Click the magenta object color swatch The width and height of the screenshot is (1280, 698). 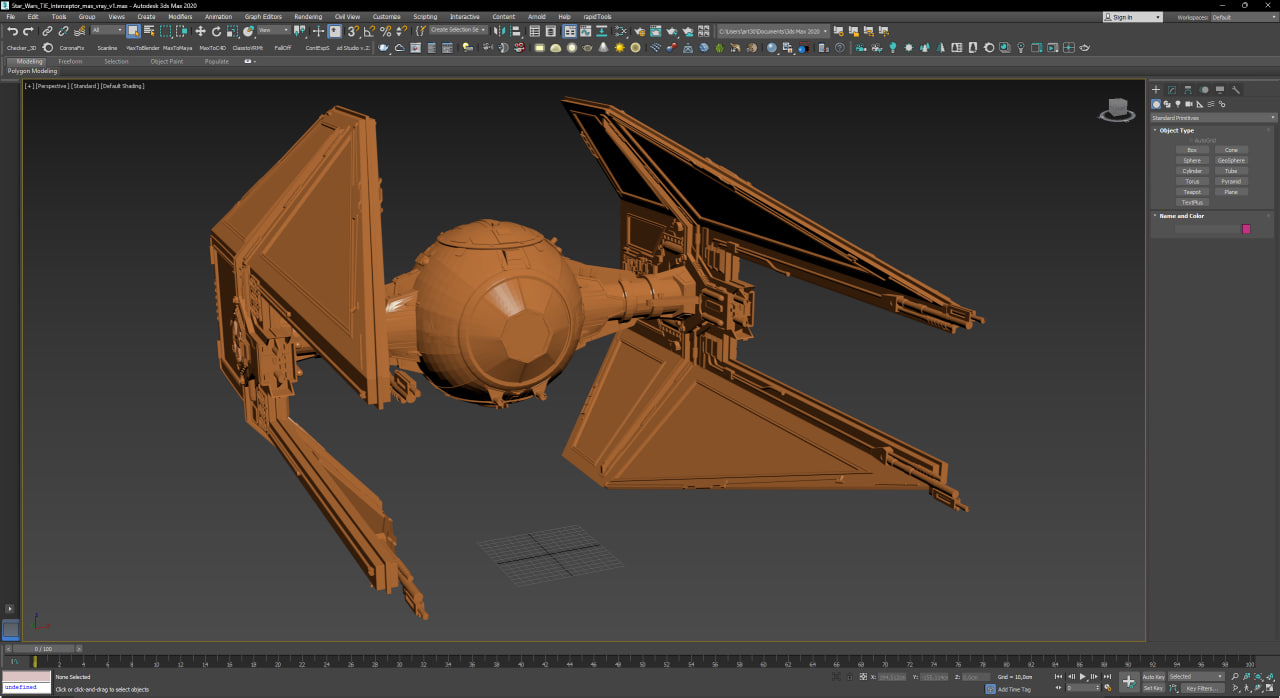(x=1246, y=229)
